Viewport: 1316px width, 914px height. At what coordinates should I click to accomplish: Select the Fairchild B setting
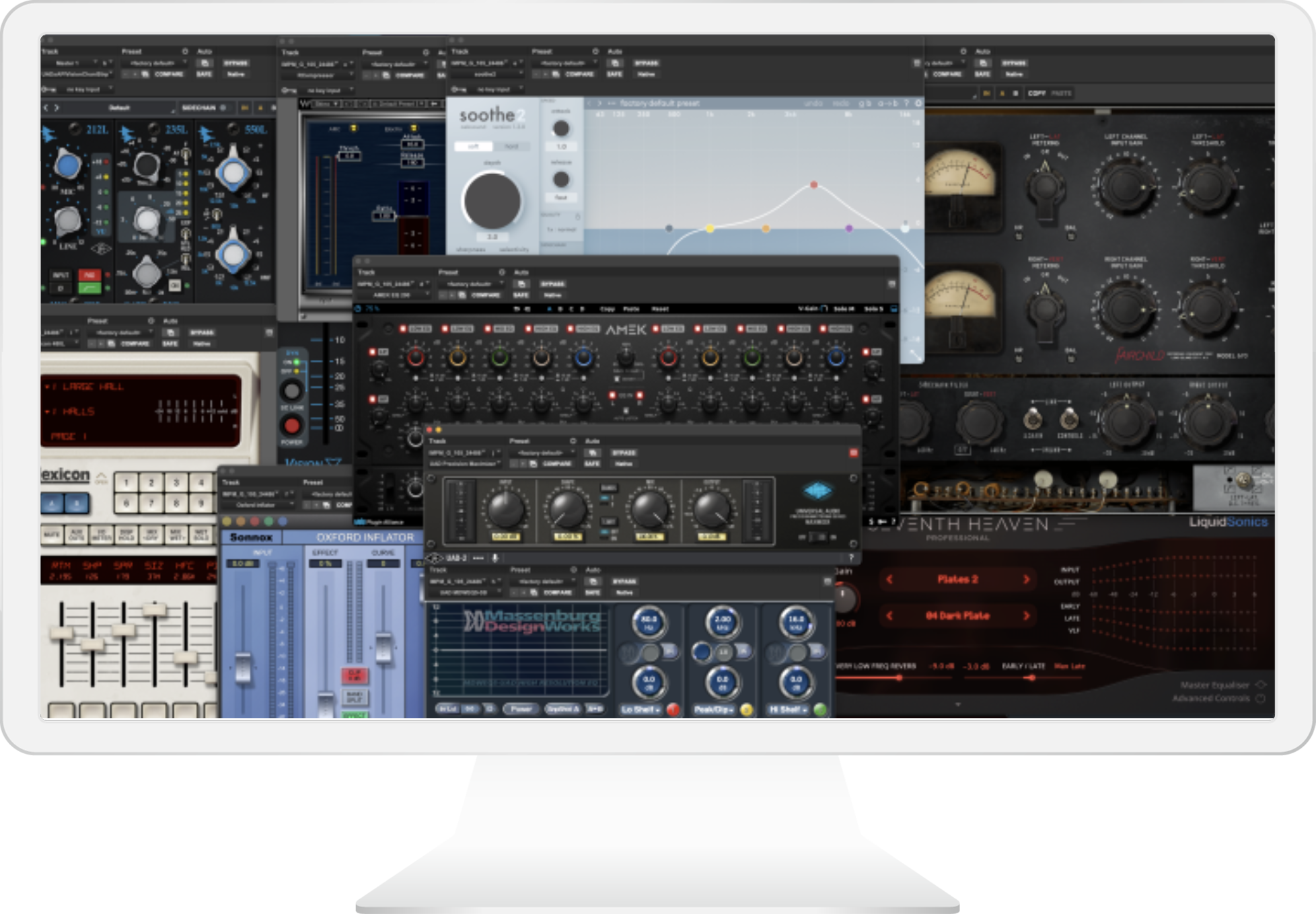1015,93
